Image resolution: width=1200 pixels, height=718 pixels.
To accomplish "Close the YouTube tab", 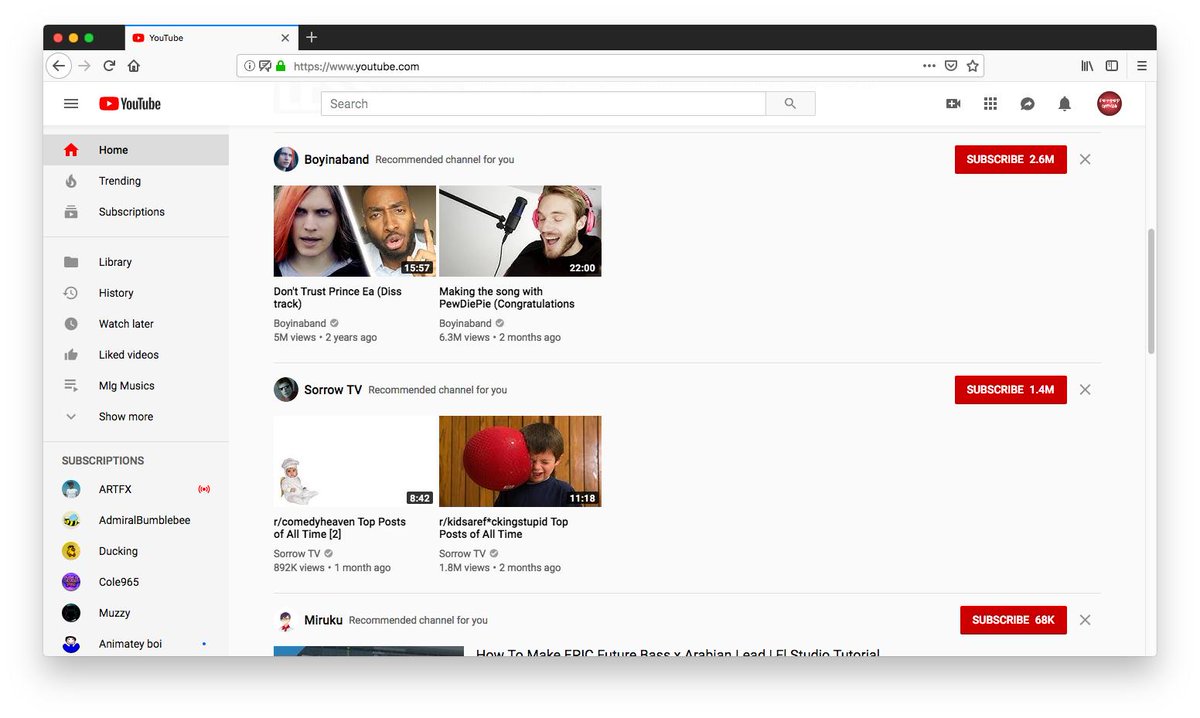I will (285, 38).
